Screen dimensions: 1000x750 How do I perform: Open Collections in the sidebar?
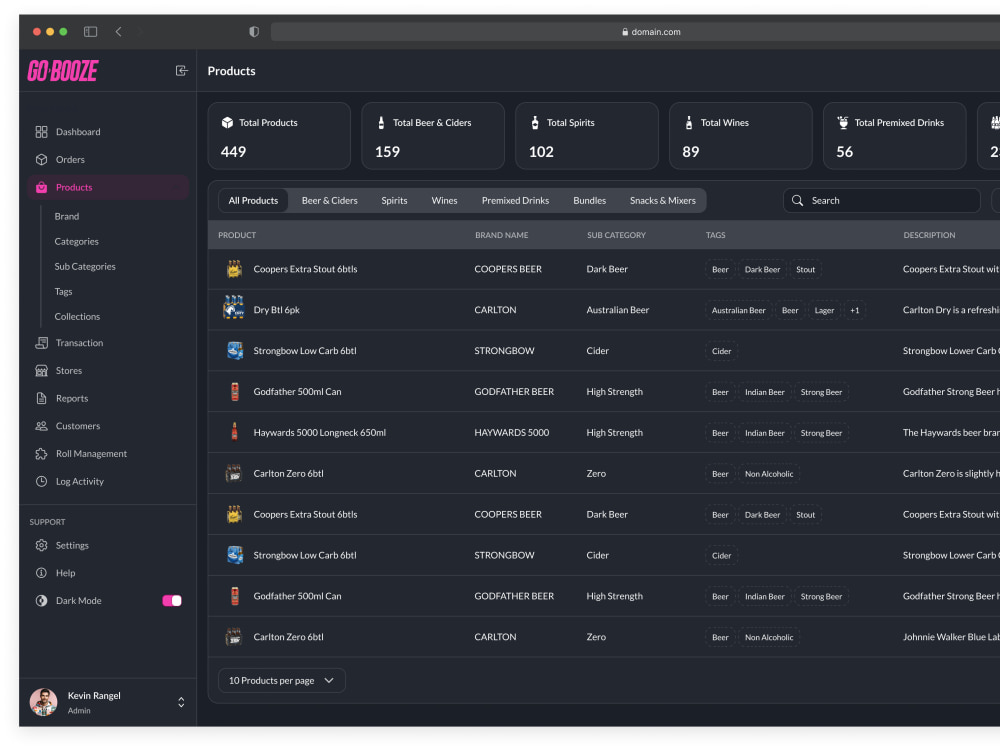coord(77,316)
